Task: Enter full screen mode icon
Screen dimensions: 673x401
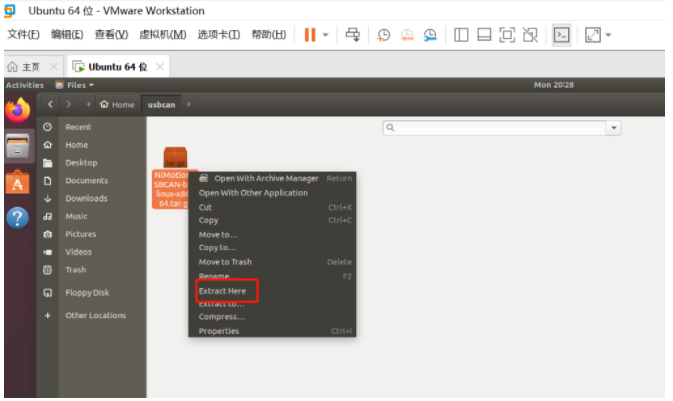Action: pos(507,35)
